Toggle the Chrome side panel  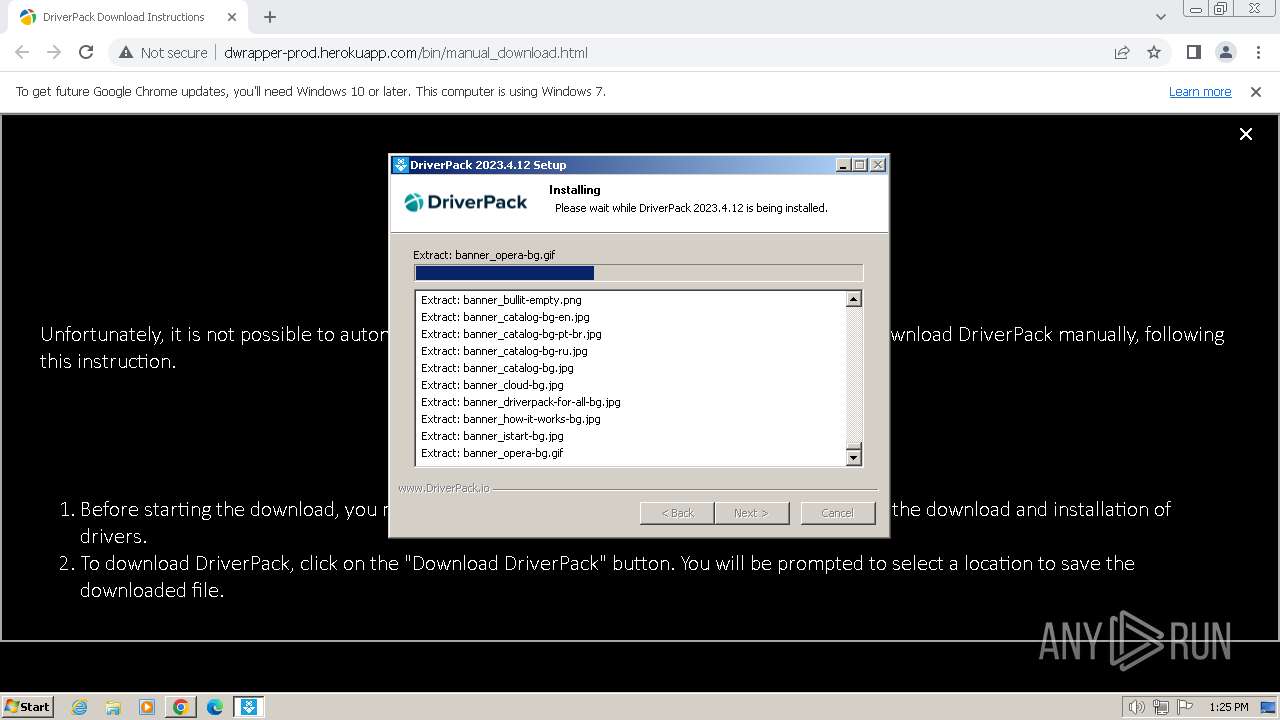click(1193, 52)
